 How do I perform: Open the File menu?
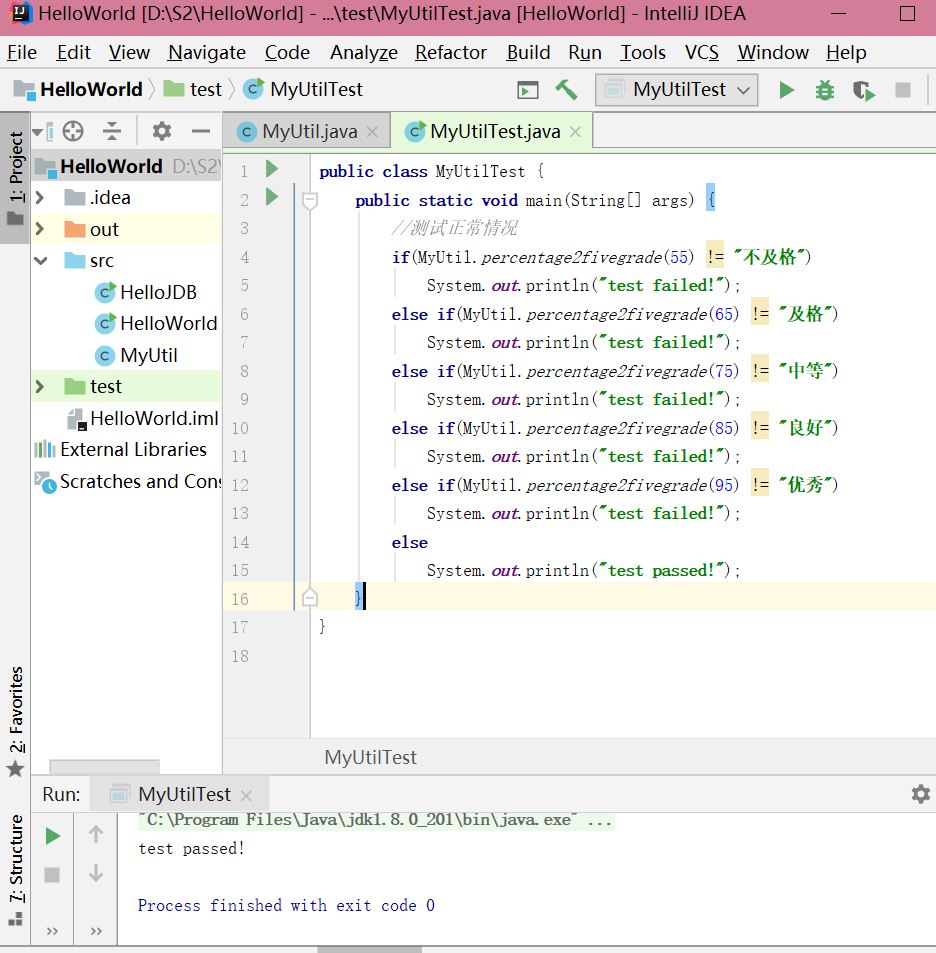(22, 53)
